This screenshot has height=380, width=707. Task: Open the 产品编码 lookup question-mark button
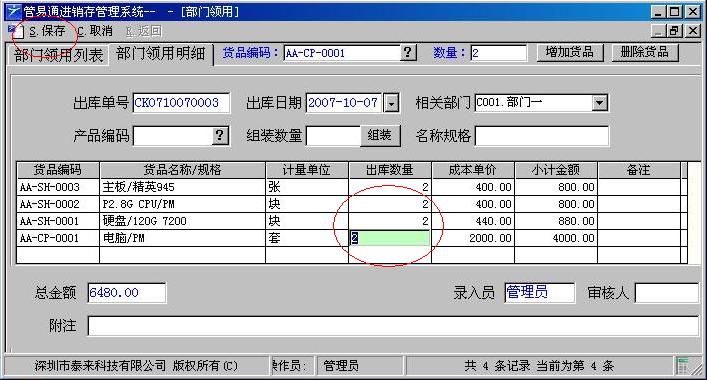point(220,135)
